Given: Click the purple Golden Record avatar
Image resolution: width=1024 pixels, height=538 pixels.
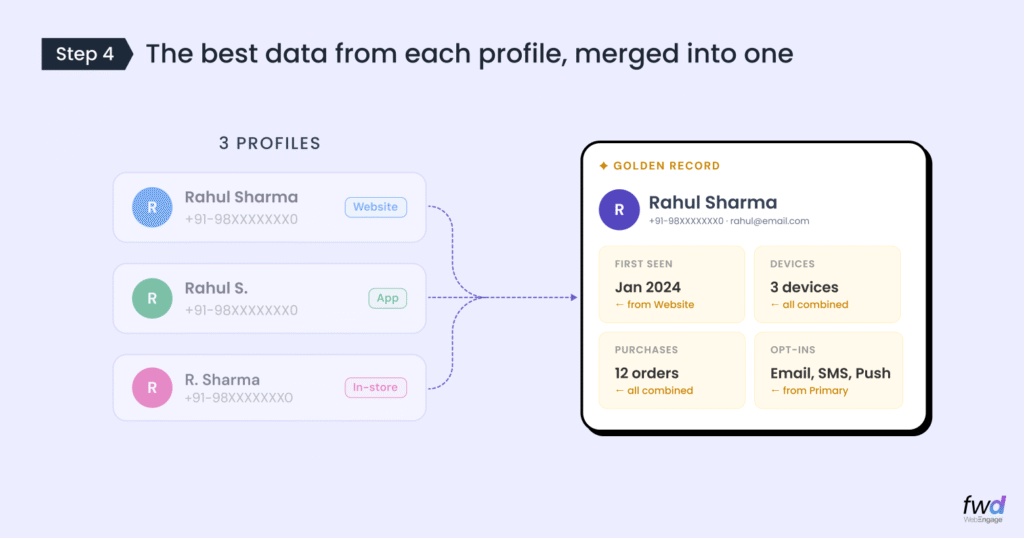Looking at the screenshot, I should pos(619,210).
